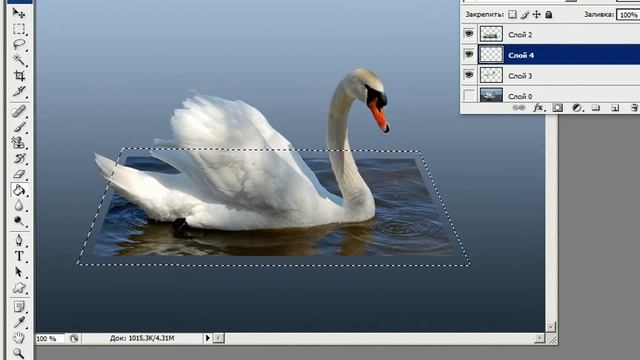Toggle lock transparent pixels
Image resolution: width=640 pixels, height=360 pixels.
pos(512,15)
